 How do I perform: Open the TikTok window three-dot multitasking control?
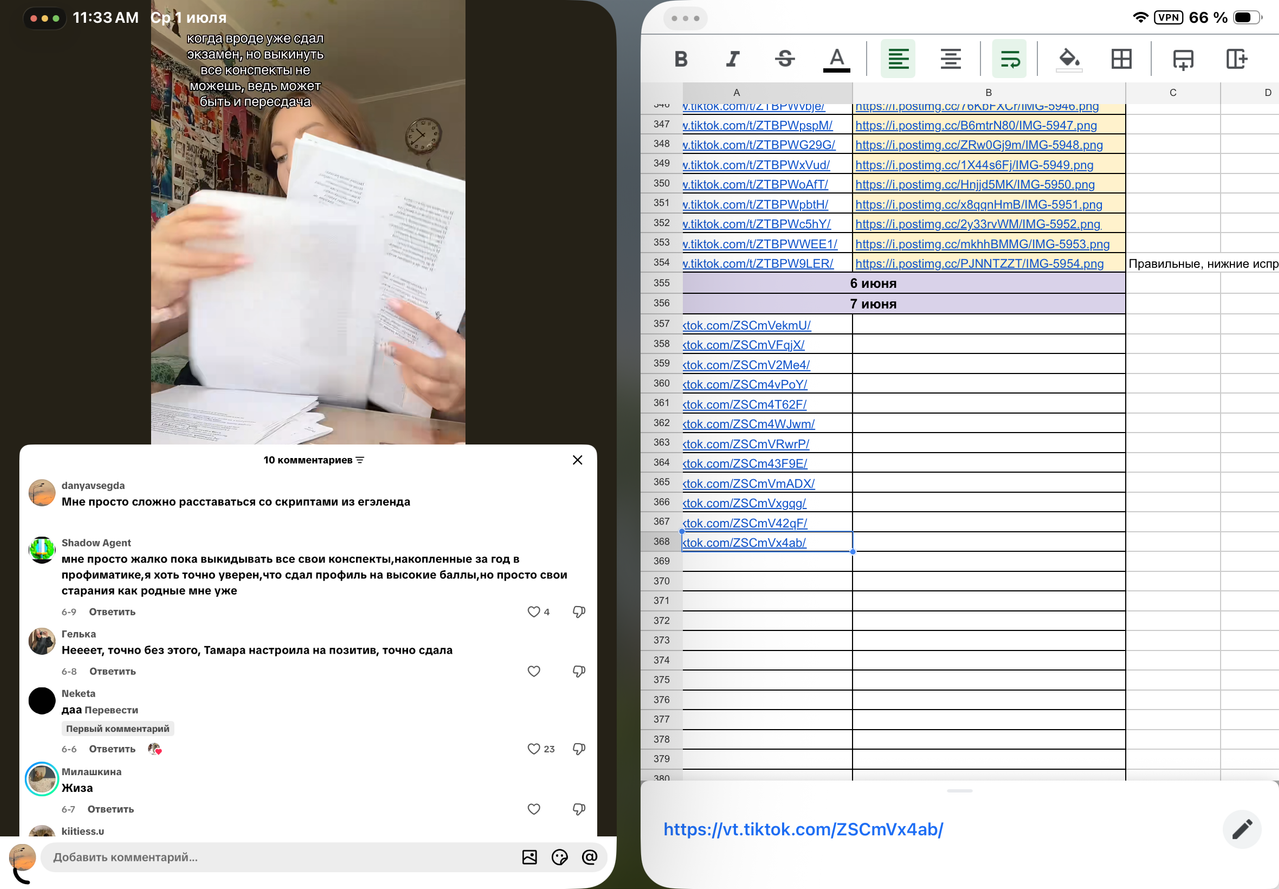pos(43,18)
